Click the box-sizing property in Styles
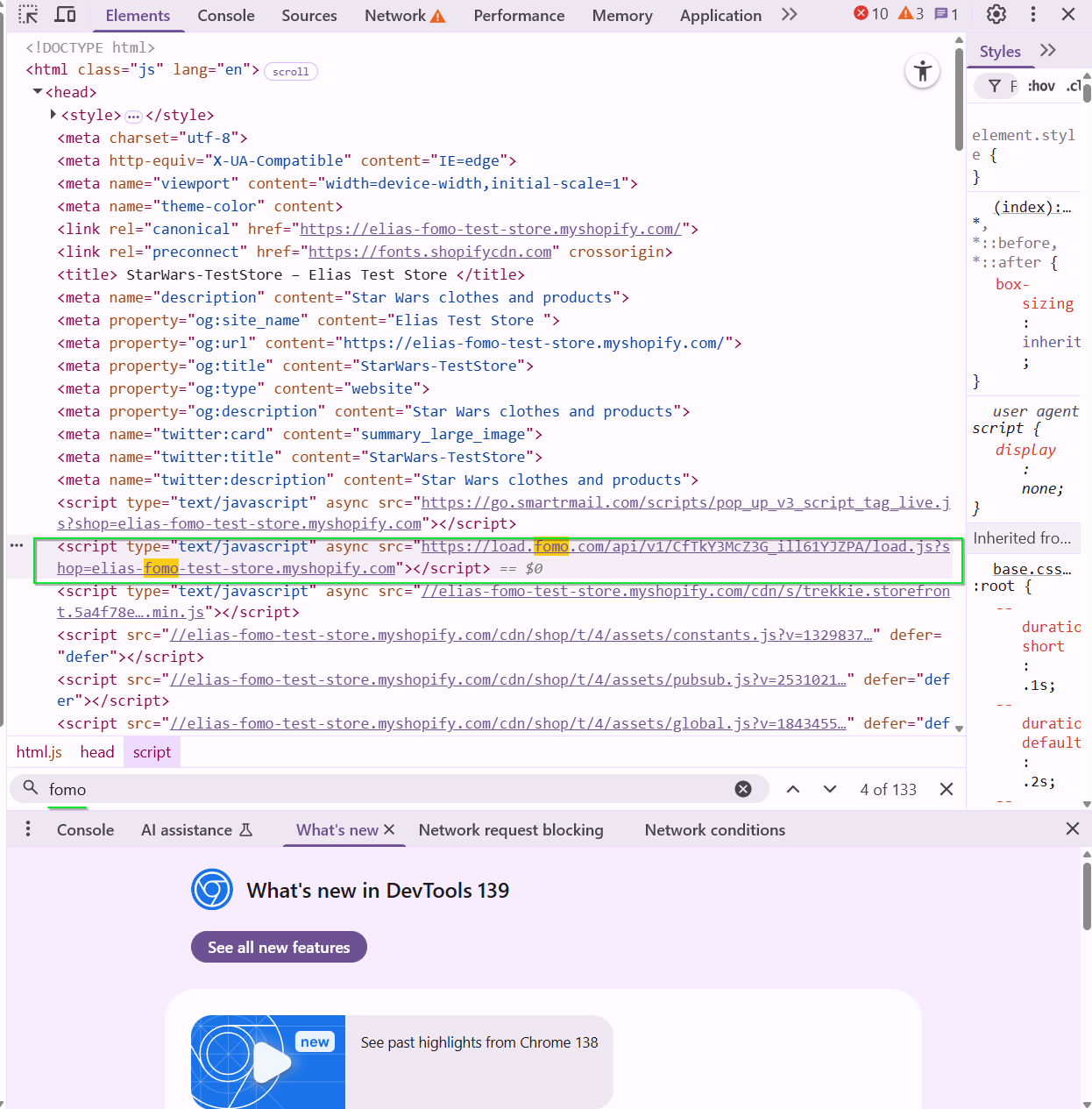Screen dimensions: 1092x1109 tap(1034, 294)
